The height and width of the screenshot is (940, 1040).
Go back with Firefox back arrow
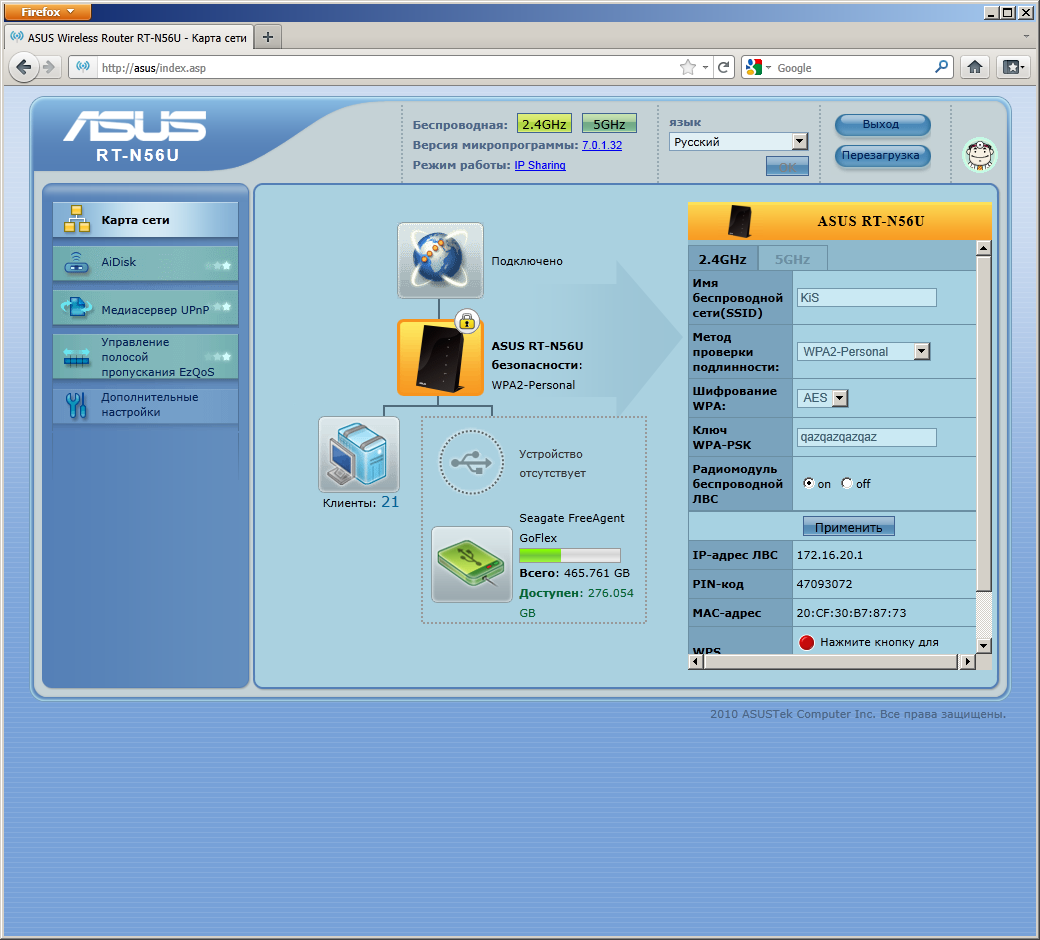(x=24, y=67)
